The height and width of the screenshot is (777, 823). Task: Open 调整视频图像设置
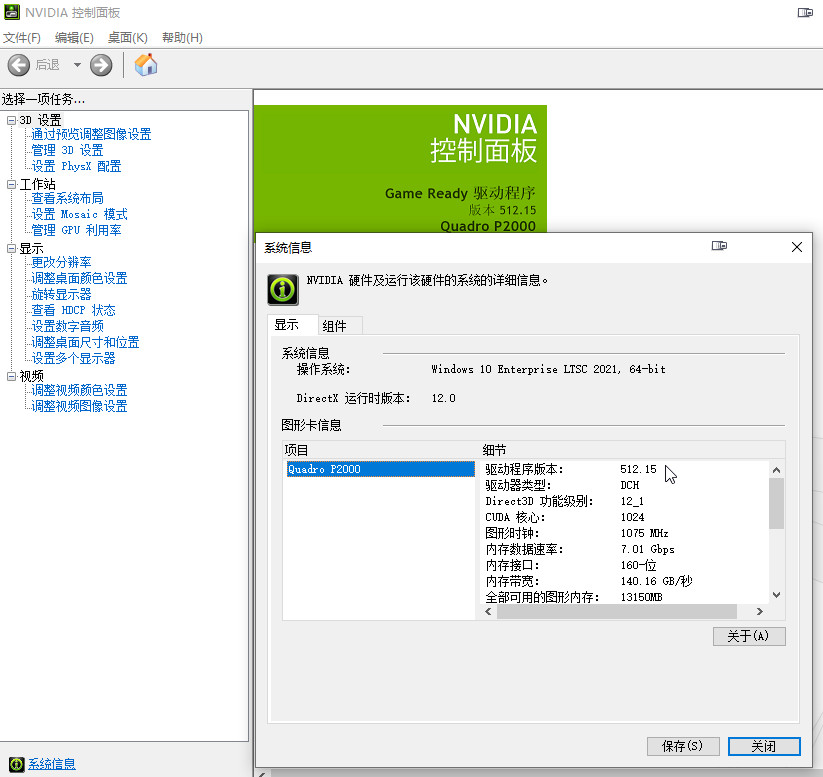79,406
